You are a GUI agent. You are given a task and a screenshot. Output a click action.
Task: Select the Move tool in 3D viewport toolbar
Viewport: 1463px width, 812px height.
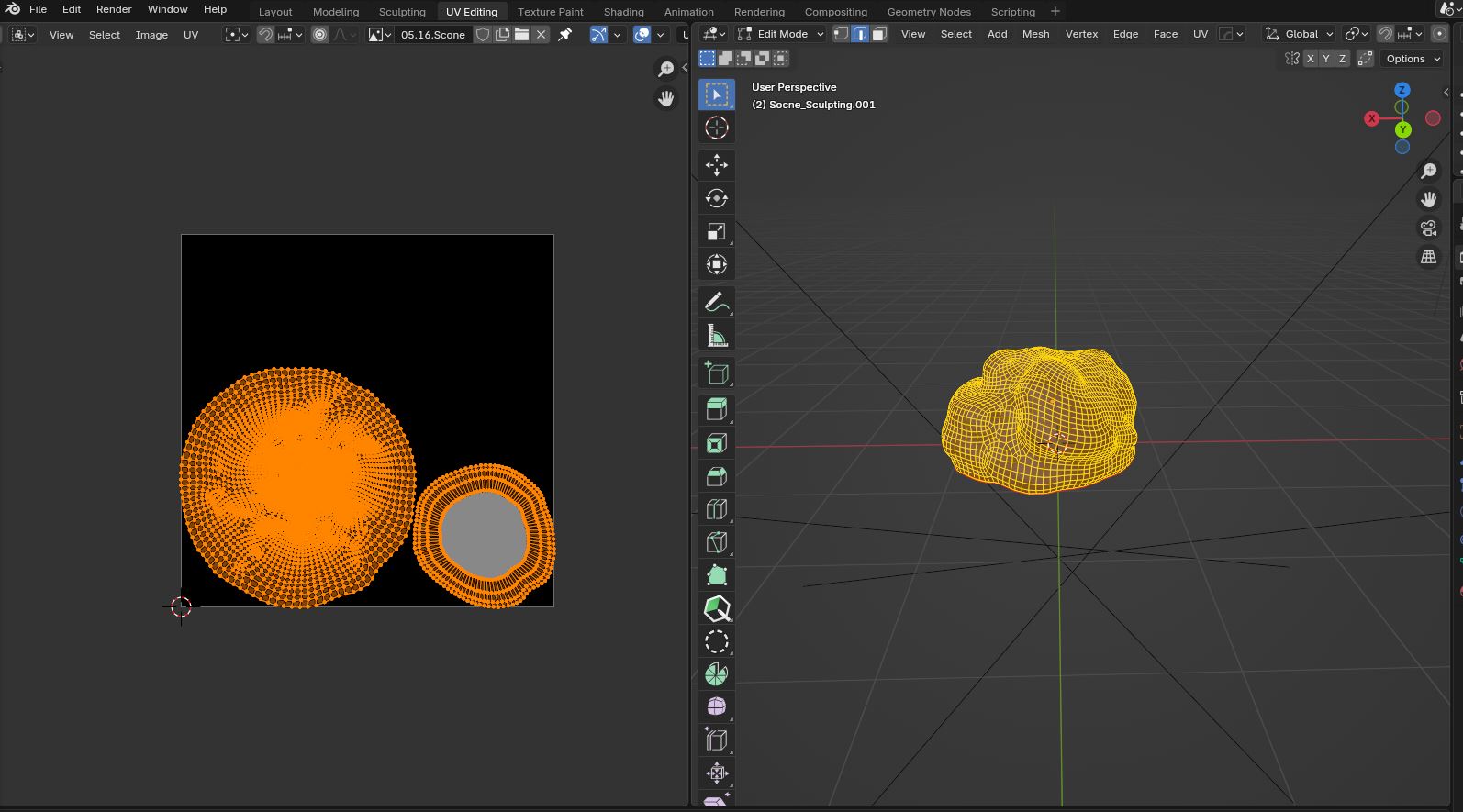716,165
